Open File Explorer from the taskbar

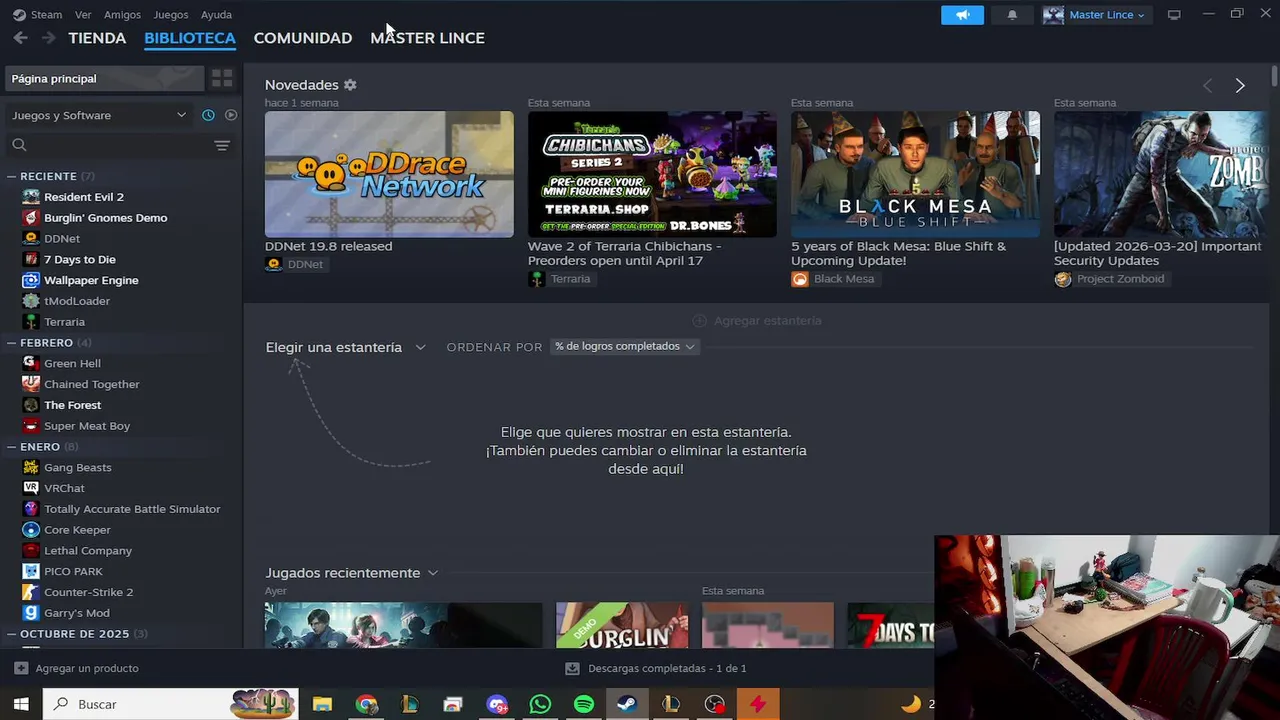322,704
